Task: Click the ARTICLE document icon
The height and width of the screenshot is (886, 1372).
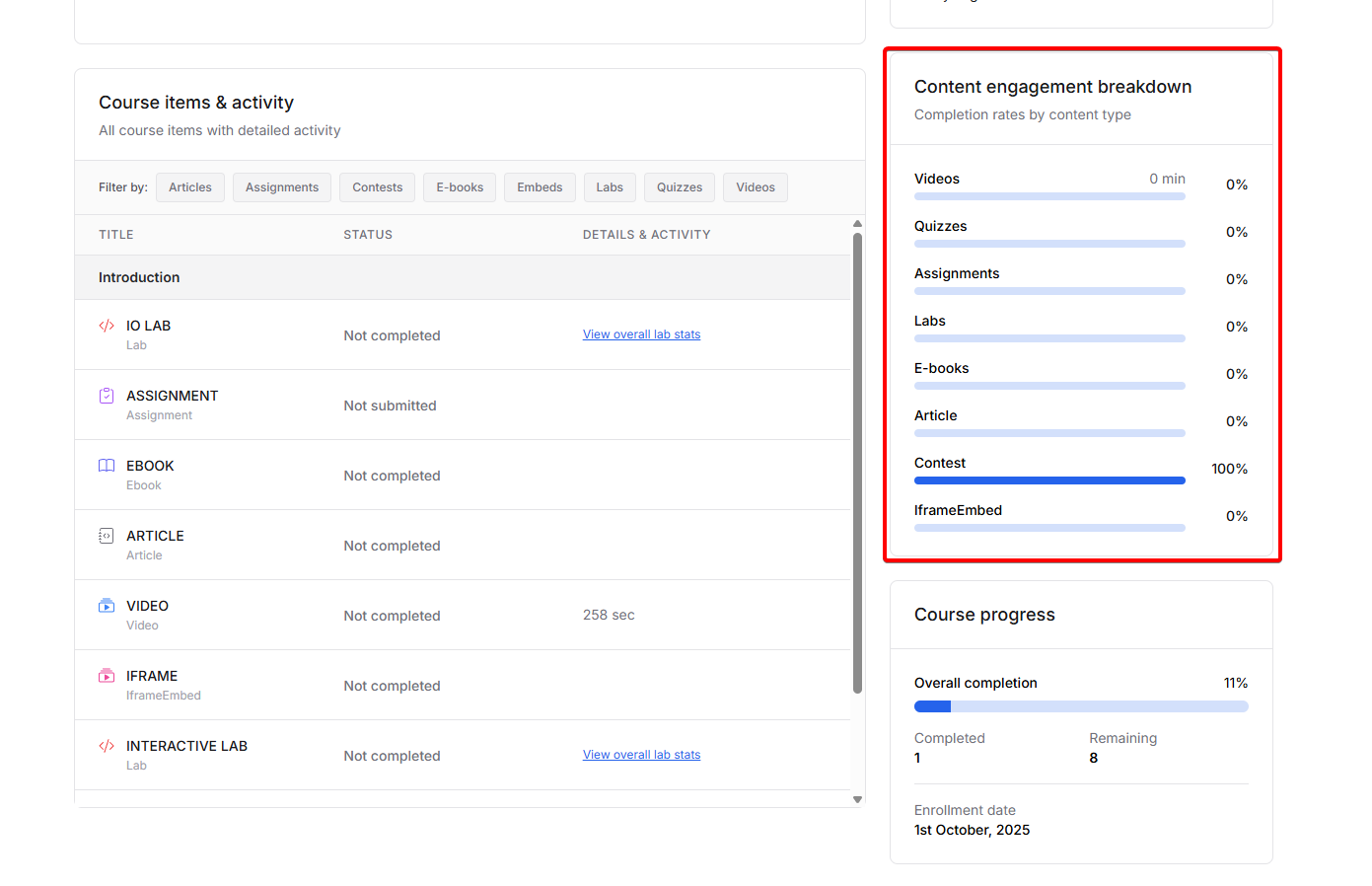Action: (x=107, y=536)
